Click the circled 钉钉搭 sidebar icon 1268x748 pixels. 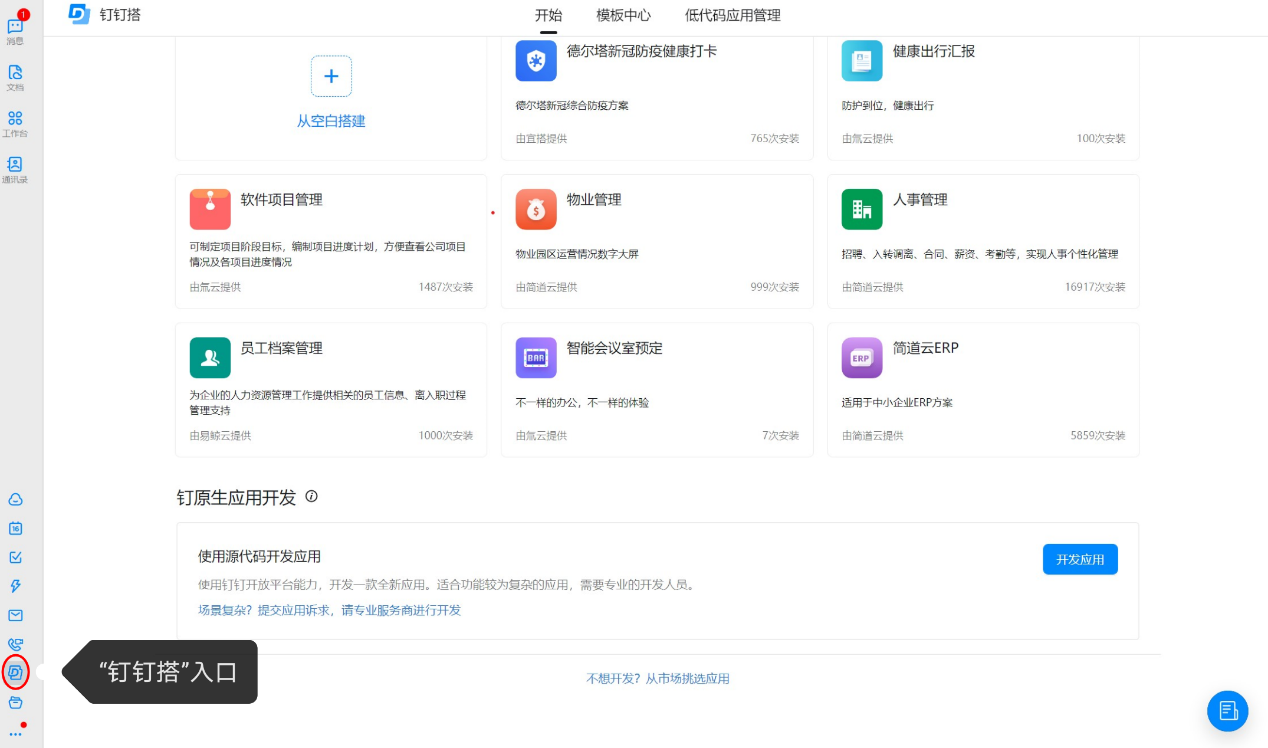[15, 673]
